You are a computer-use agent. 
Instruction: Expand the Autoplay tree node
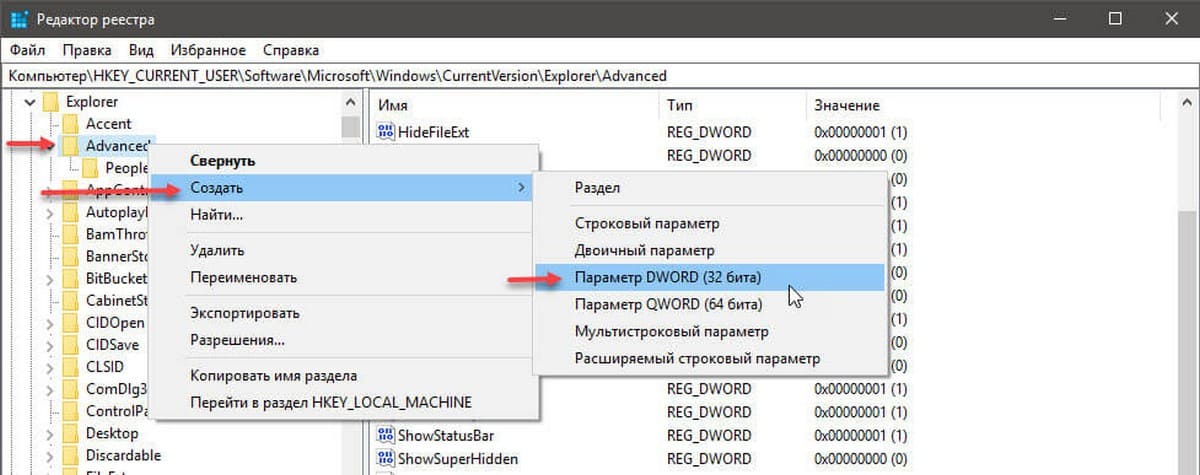[49, 212]
